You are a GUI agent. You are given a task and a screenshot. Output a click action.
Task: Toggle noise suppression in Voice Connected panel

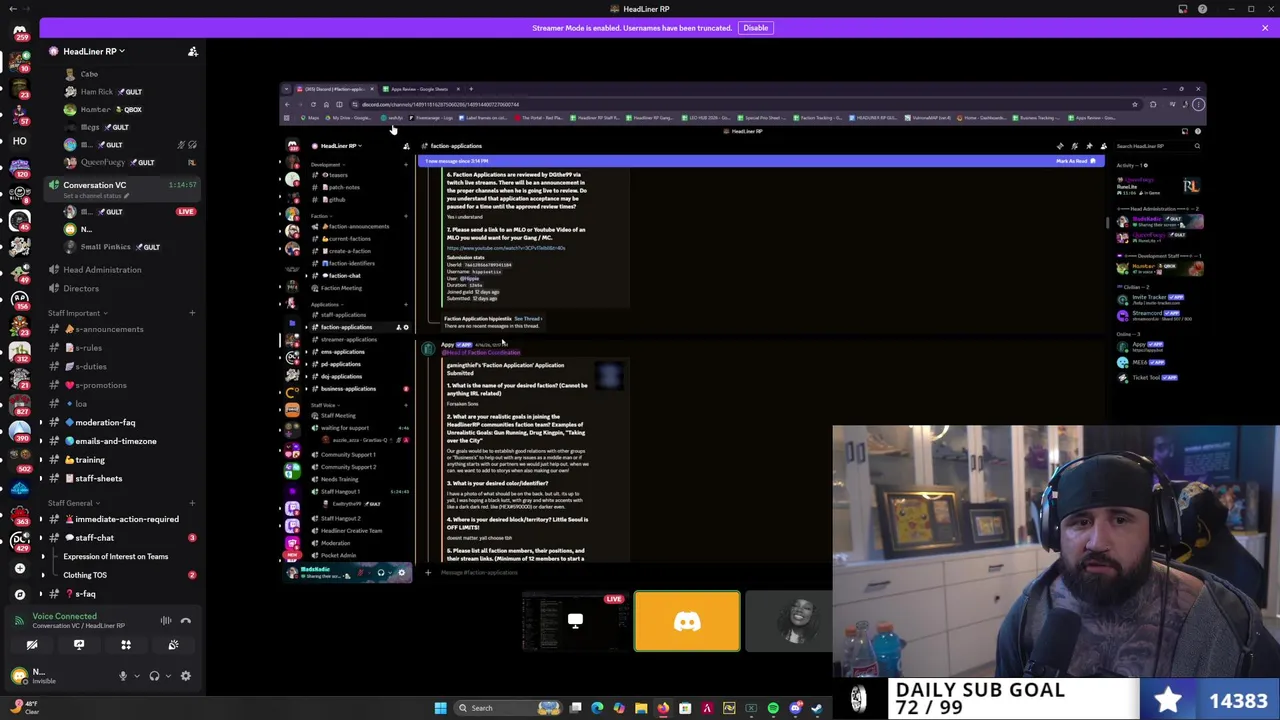[166, 621]
